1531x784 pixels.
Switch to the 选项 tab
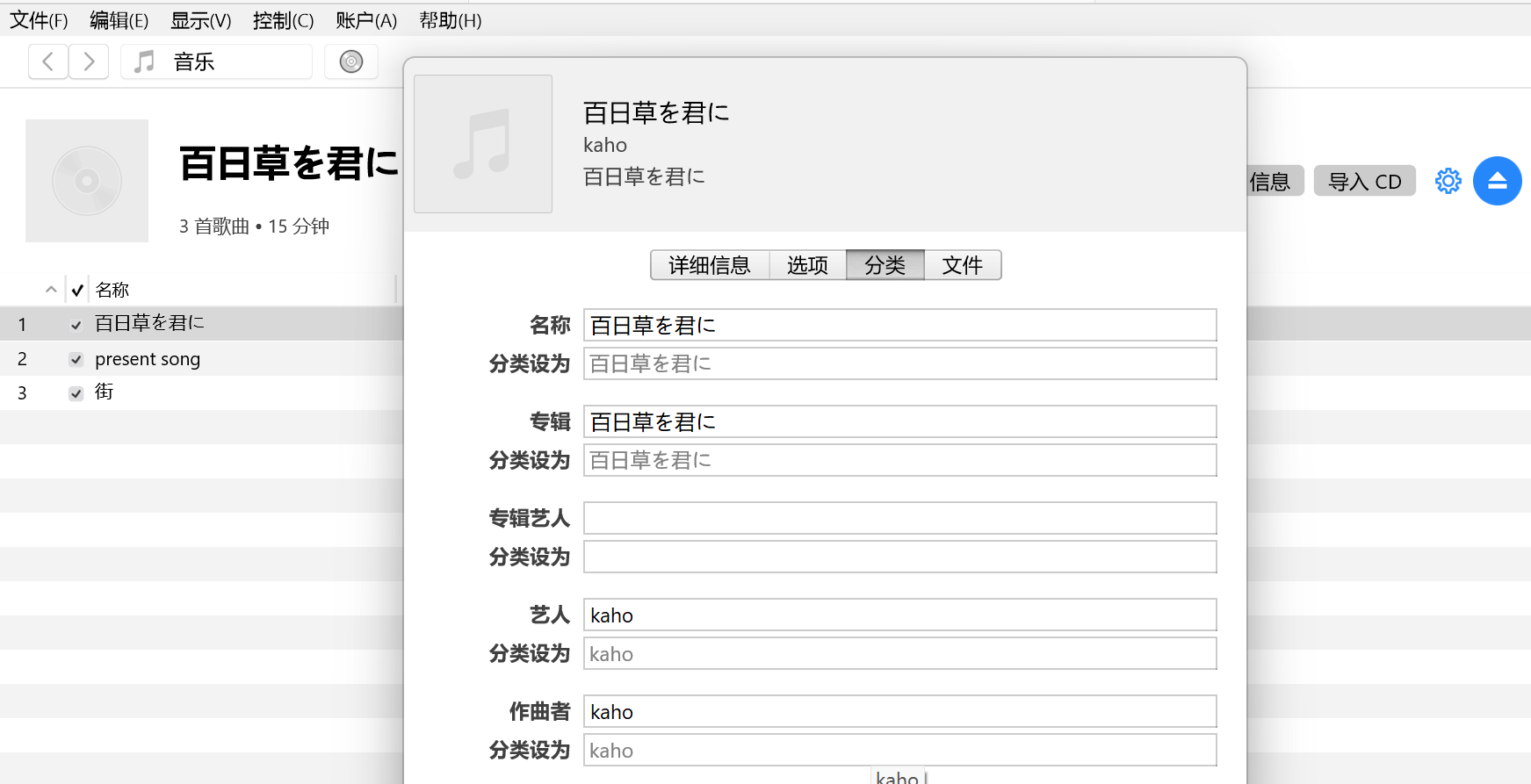[808, 265]
